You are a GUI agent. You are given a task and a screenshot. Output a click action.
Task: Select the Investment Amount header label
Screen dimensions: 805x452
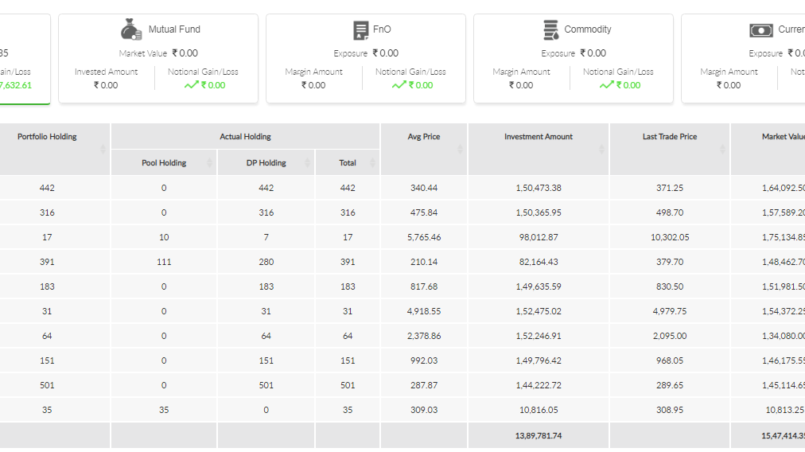pyautogui.click(x=539, y=137)
